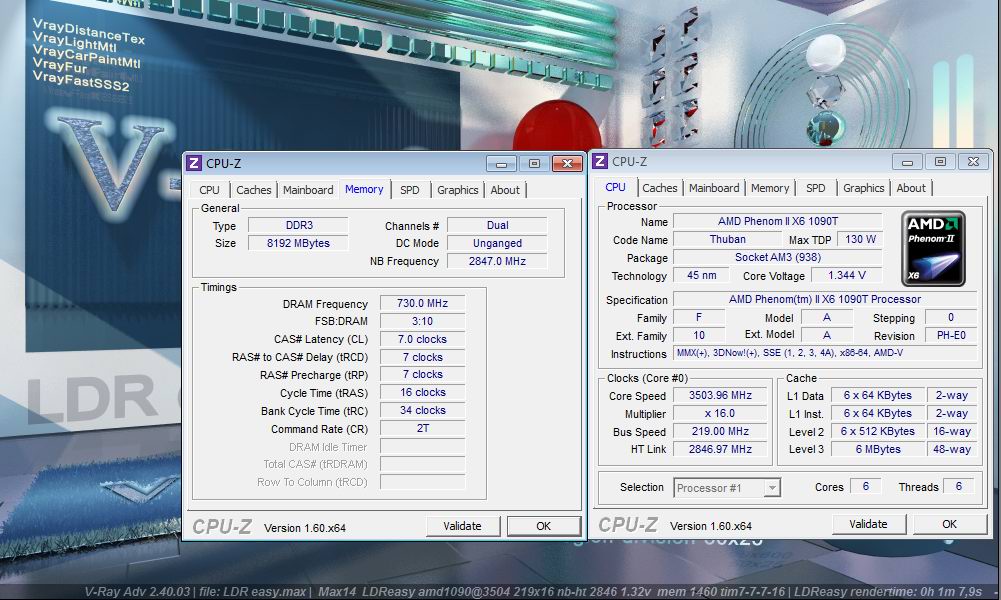Select CPU tab in right CPU-Z window
Viewport: 1001px width, 600px height.
[615, 187]
